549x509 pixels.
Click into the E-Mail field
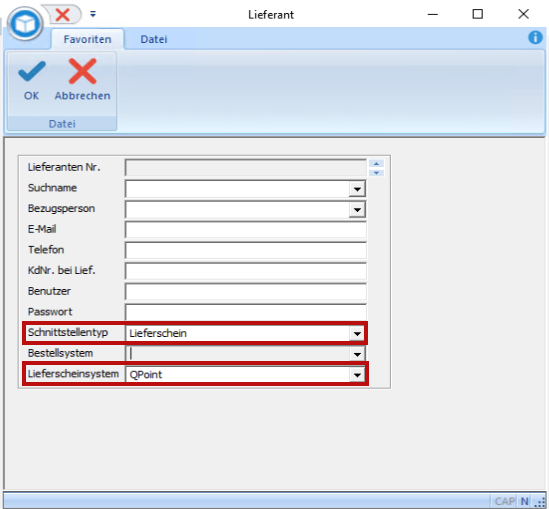pos(246,230)
